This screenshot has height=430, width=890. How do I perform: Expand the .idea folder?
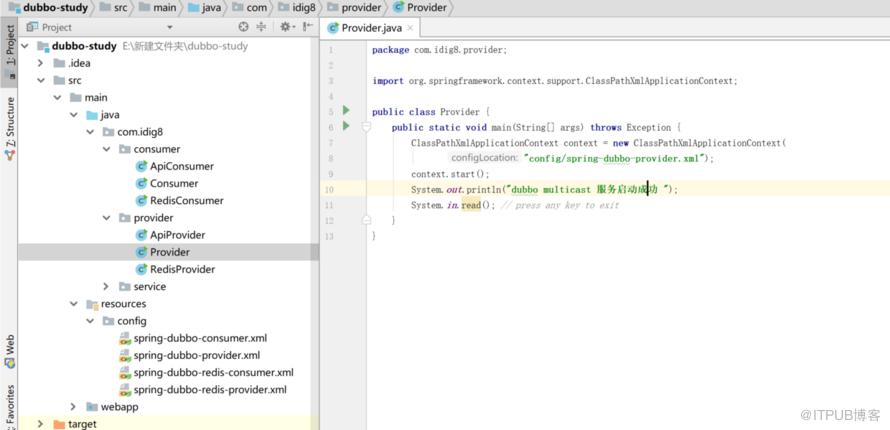click(x=40, y=63)
